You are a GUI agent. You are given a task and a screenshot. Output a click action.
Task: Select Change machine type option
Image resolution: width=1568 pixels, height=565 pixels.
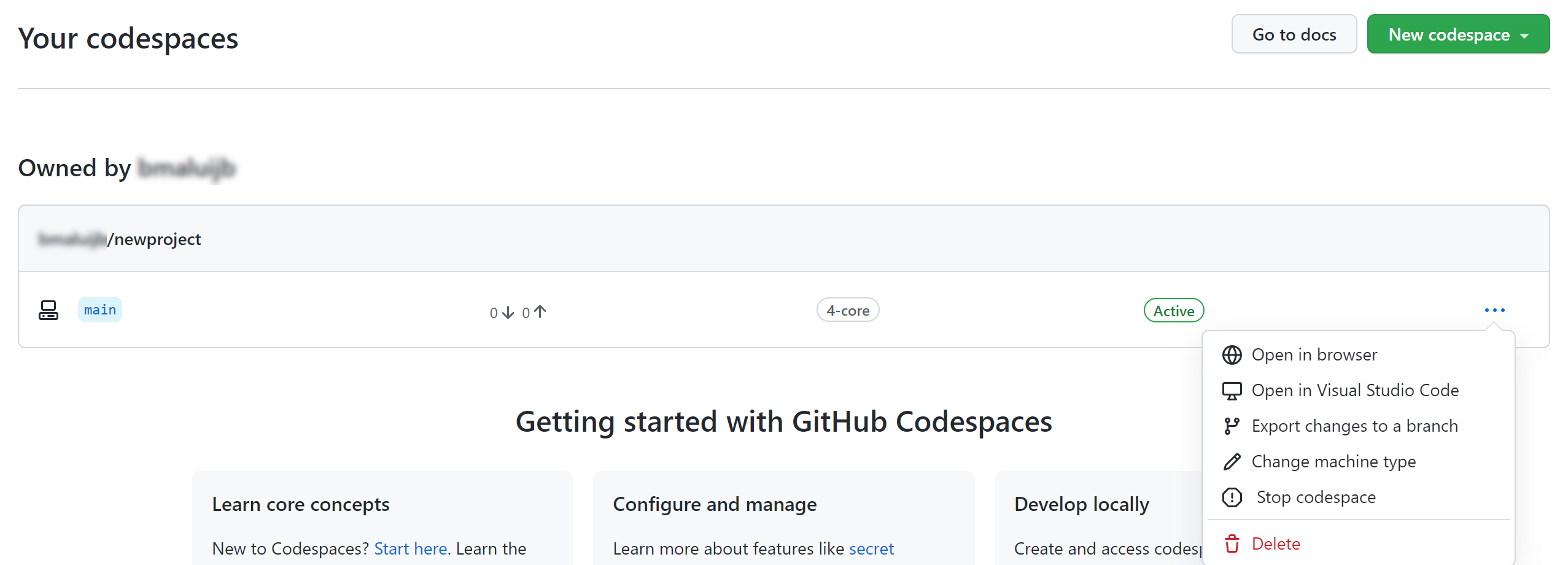[x=1358, y=462]
